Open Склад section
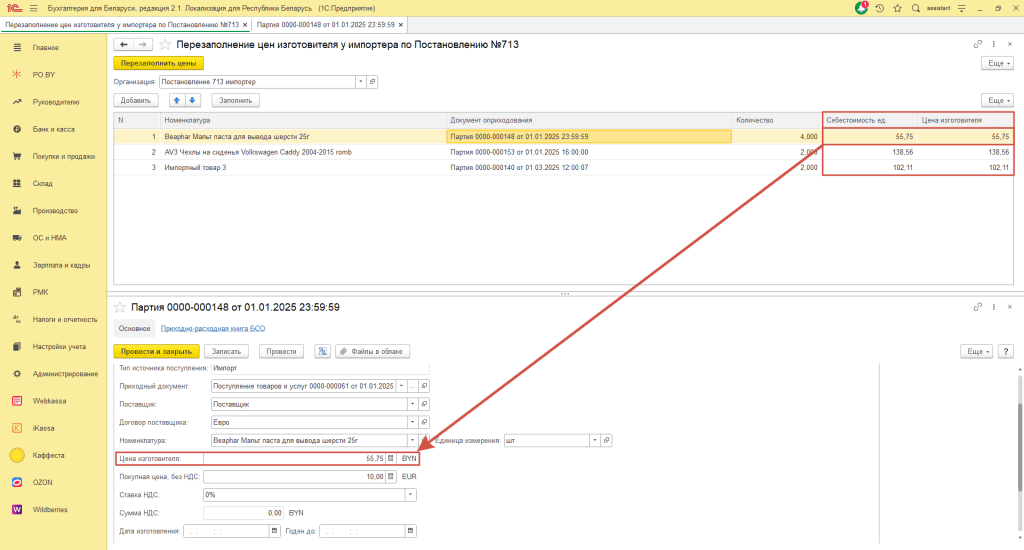1024x550 pixels. click(x=42, y=184)
